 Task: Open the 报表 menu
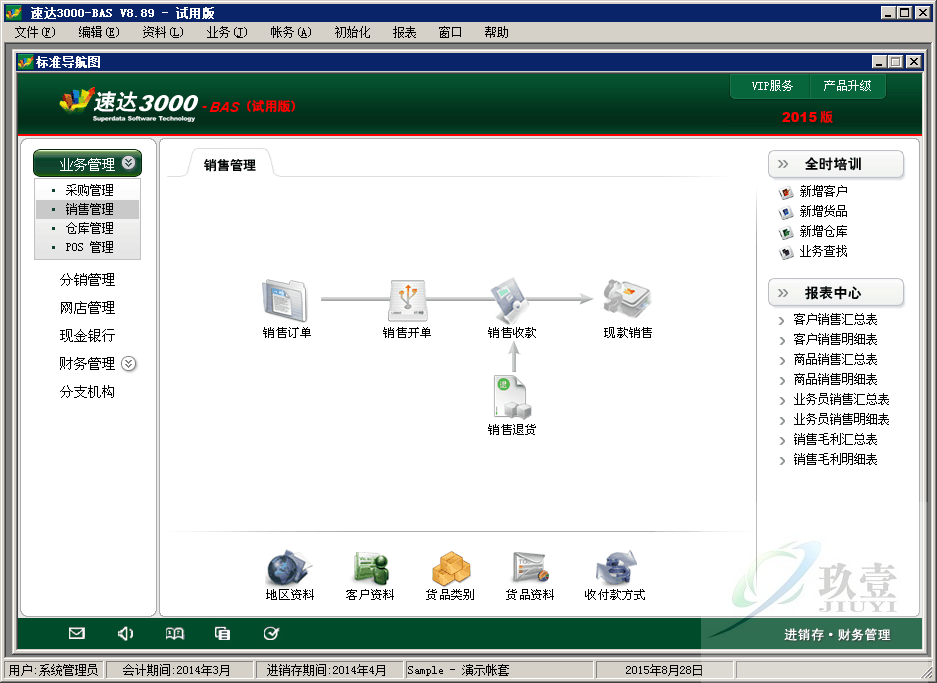point(405,32)
